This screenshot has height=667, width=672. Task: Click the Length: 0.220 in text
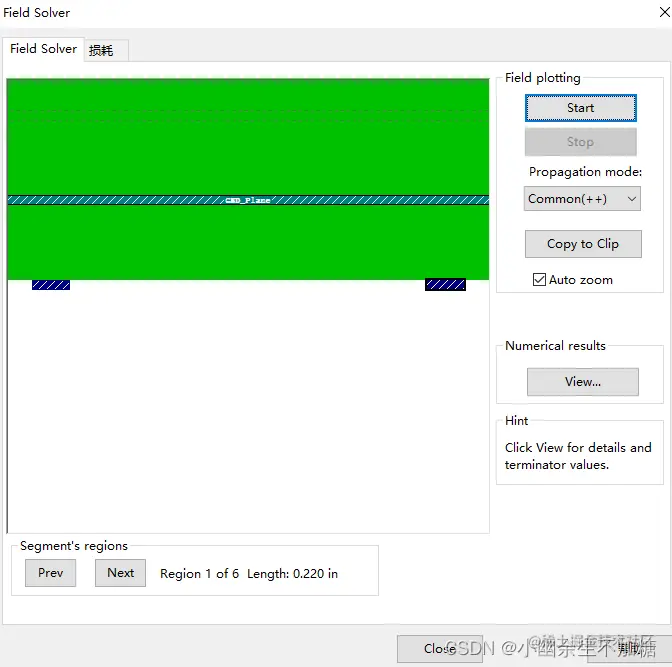click(292, 574)
